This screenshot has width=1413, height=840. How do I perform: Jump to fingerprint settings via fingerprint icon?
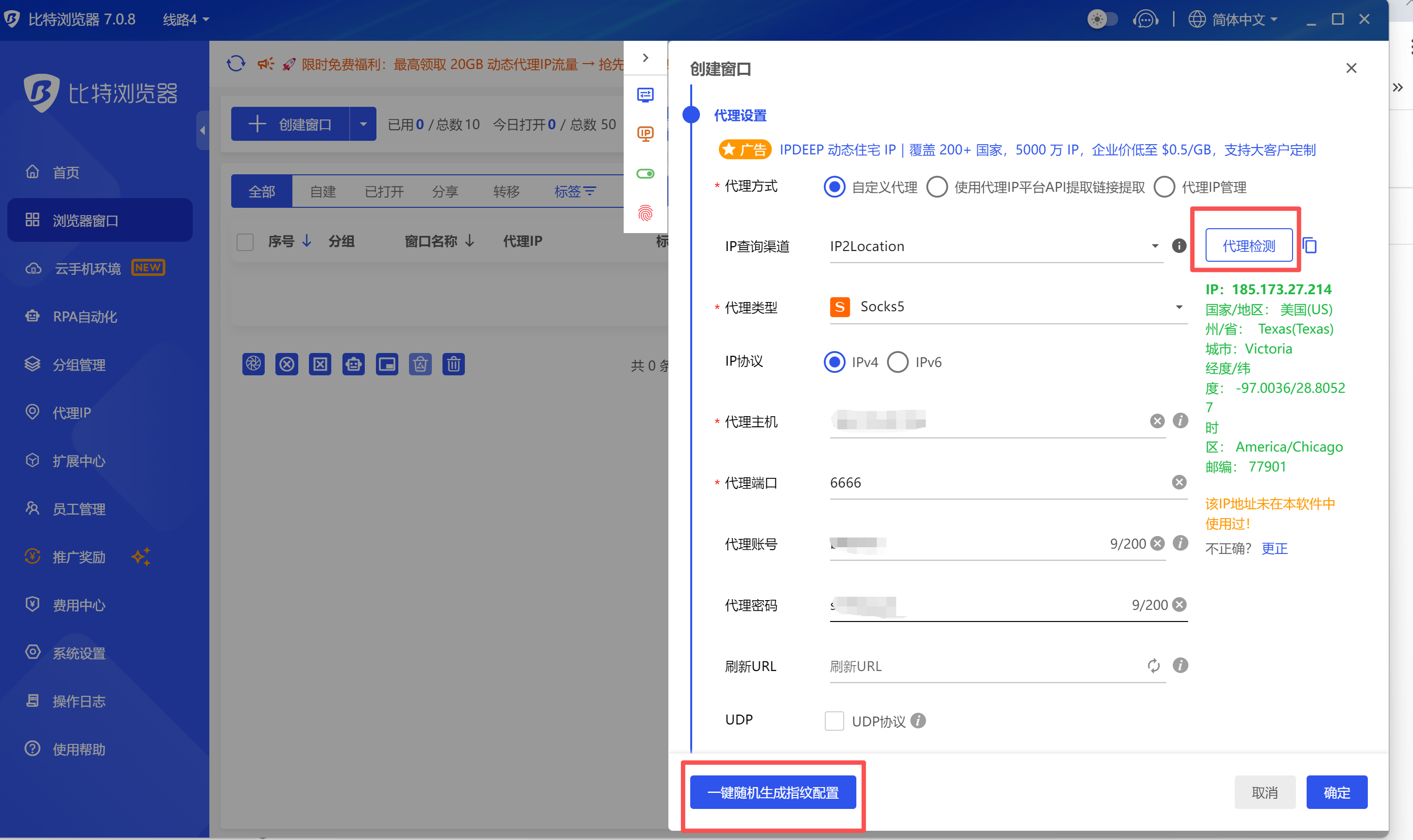point(646,213)
